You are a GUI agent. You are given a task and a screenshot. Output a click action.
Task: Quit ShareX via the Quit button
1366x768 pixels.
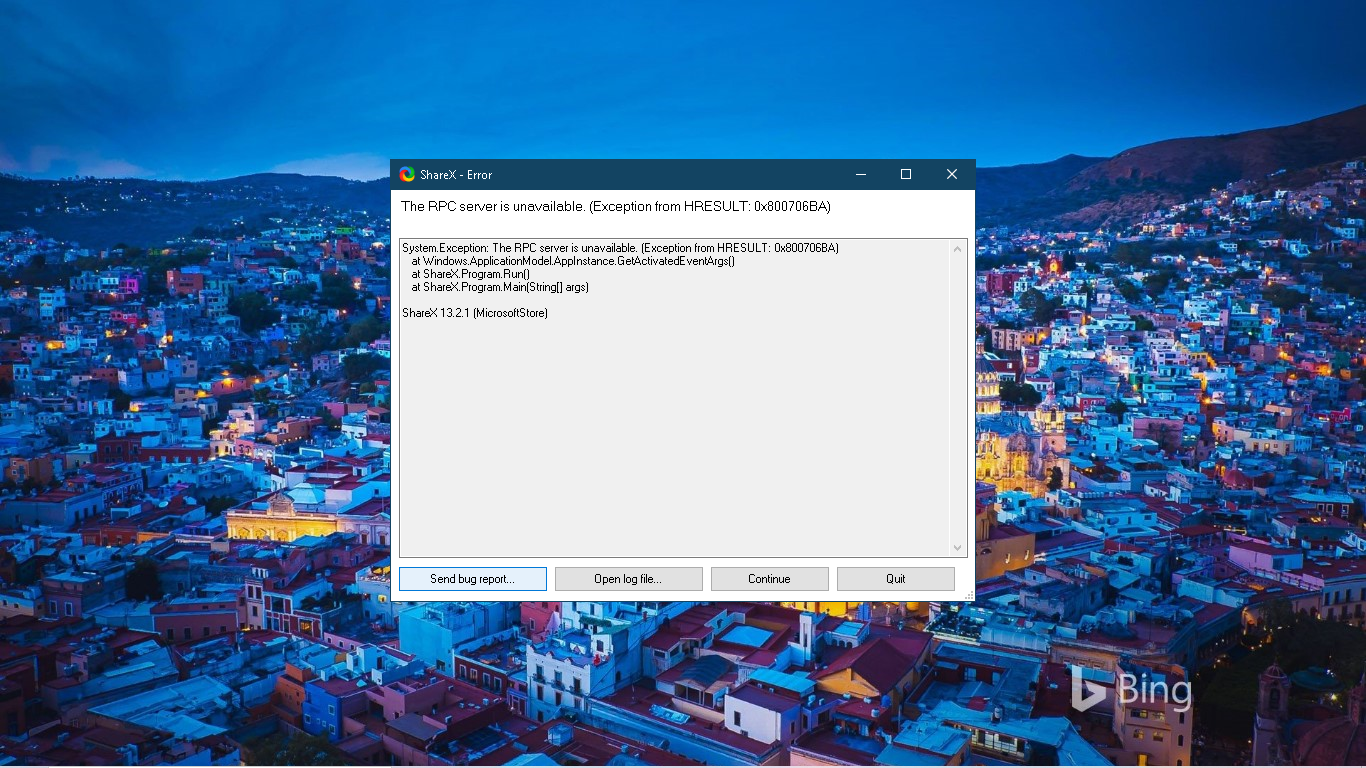point(895,578)
